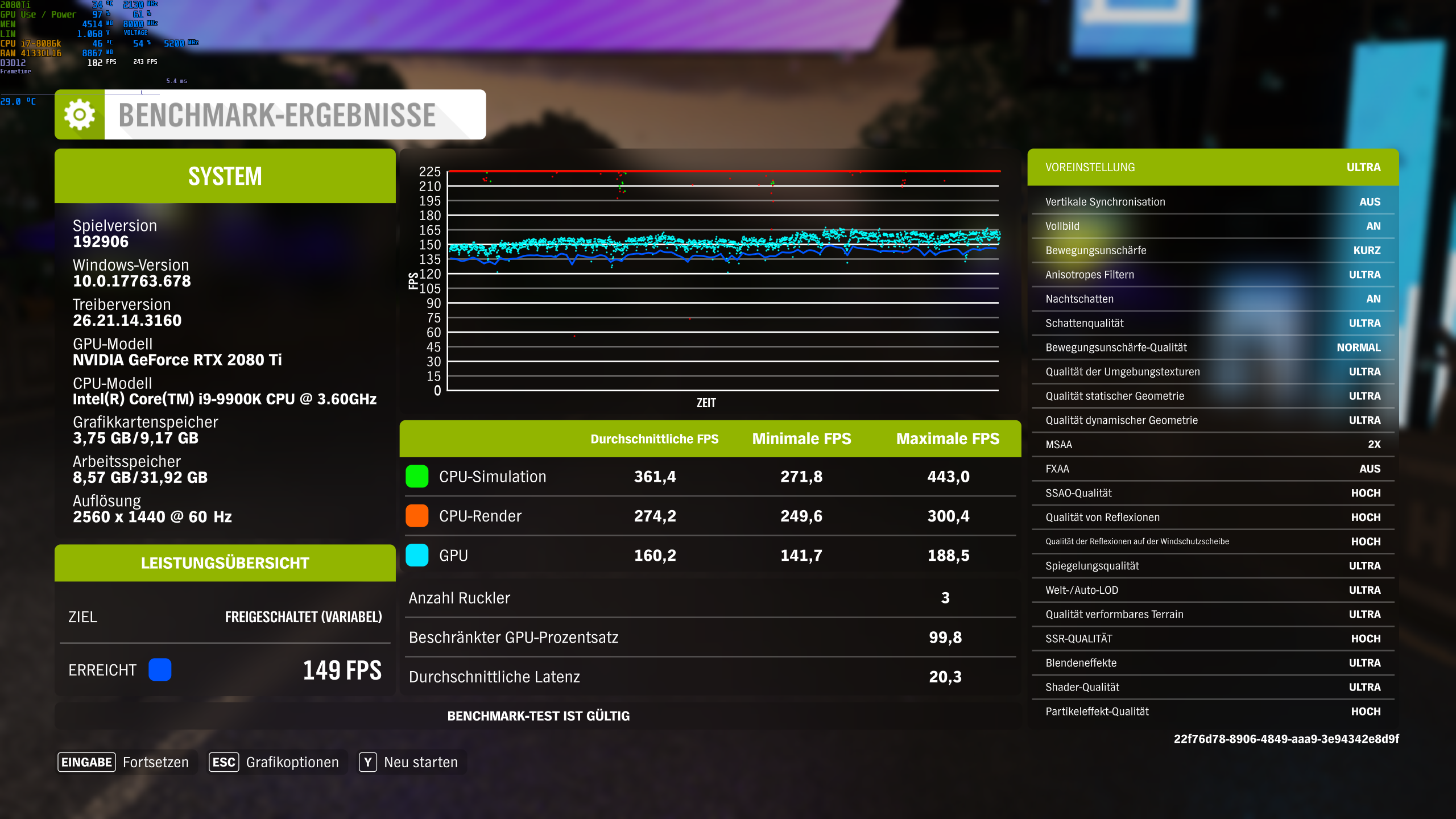Click the blue ERREICHT indicator square
This screenshot has width=1456, height=819.
(161, 670)
